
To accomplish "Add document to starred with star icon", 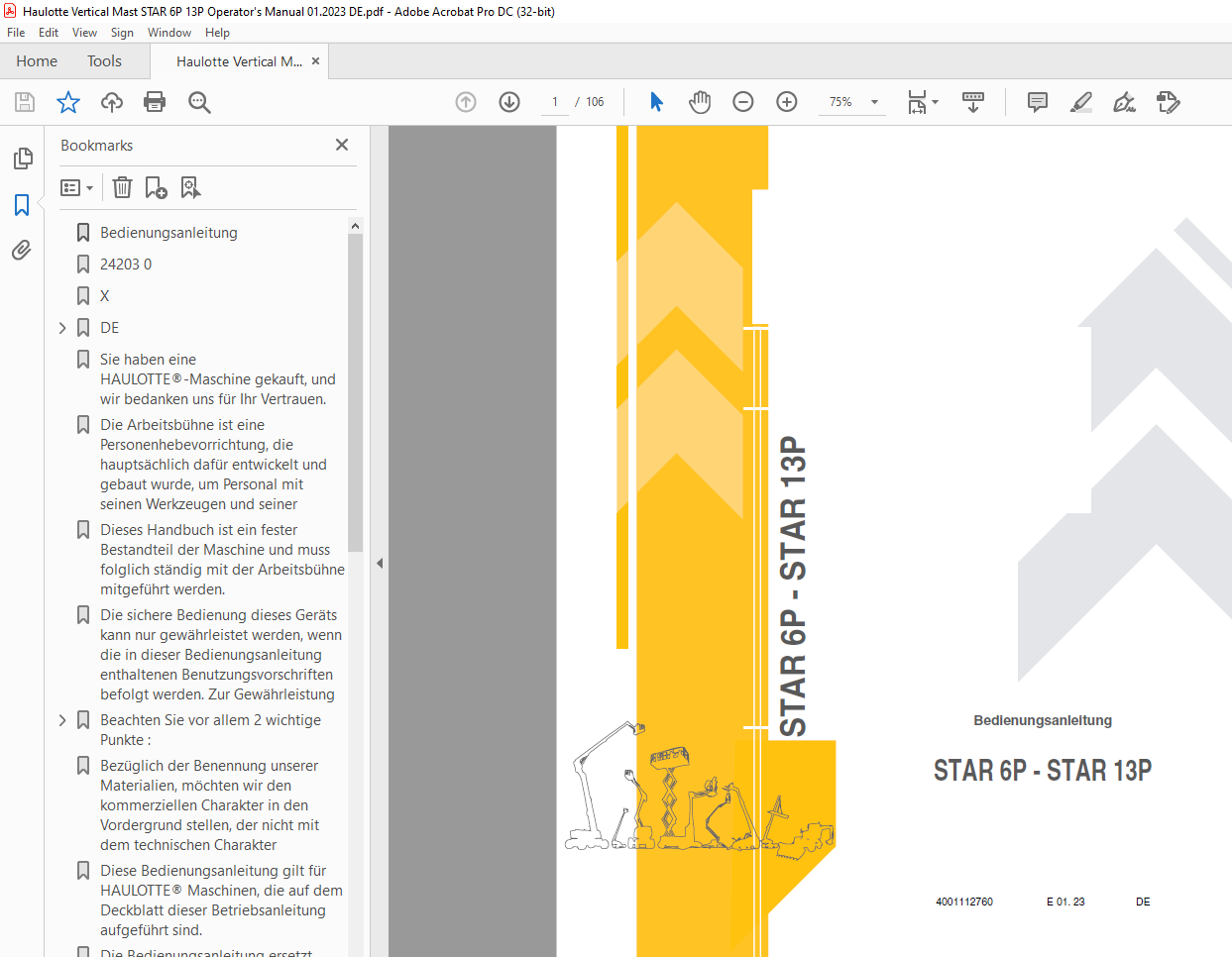I will (68, 102).
